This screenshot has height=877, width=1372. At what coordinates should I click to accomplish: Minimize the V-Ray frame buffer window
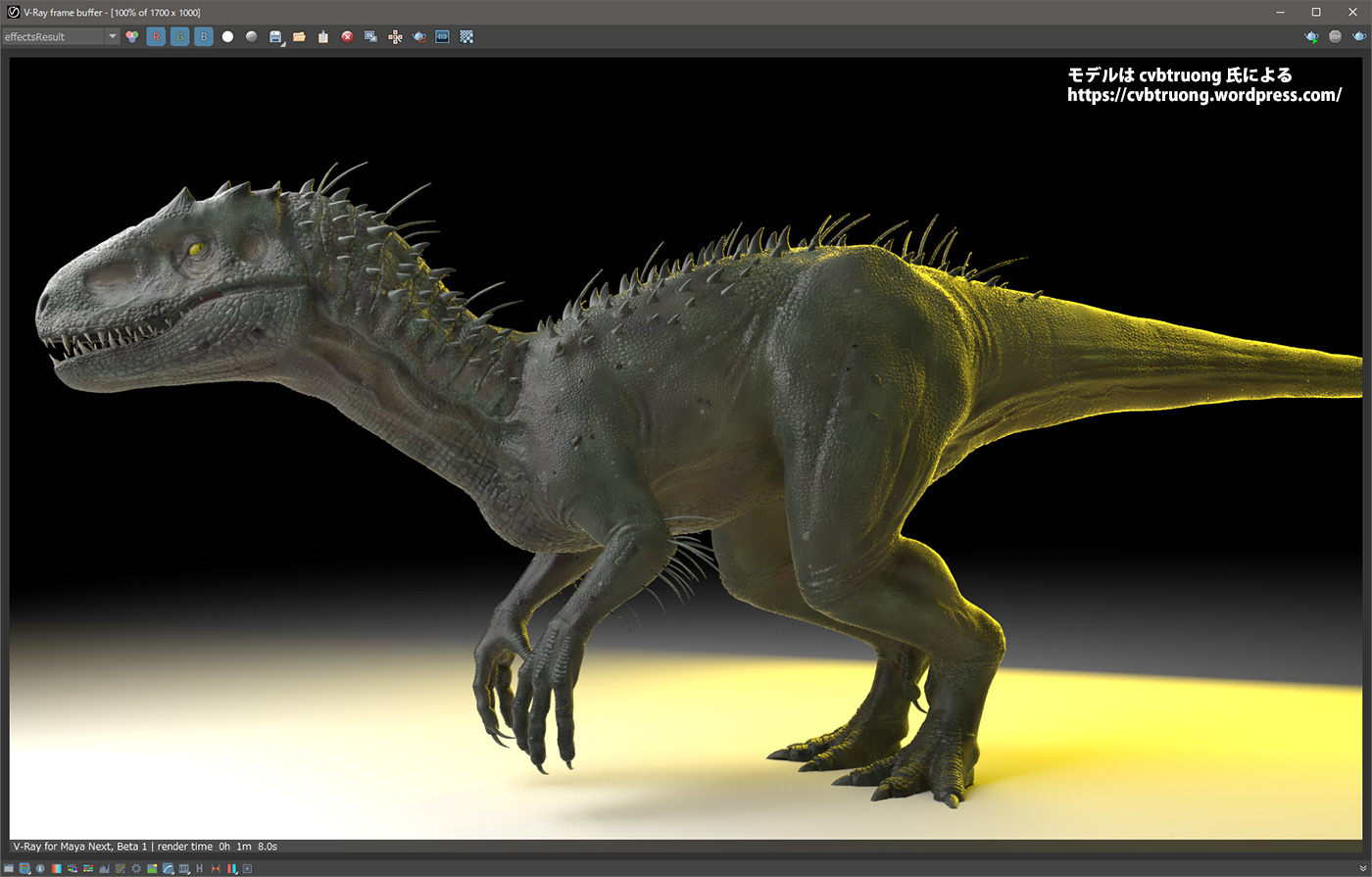(x=1281, y=12)
